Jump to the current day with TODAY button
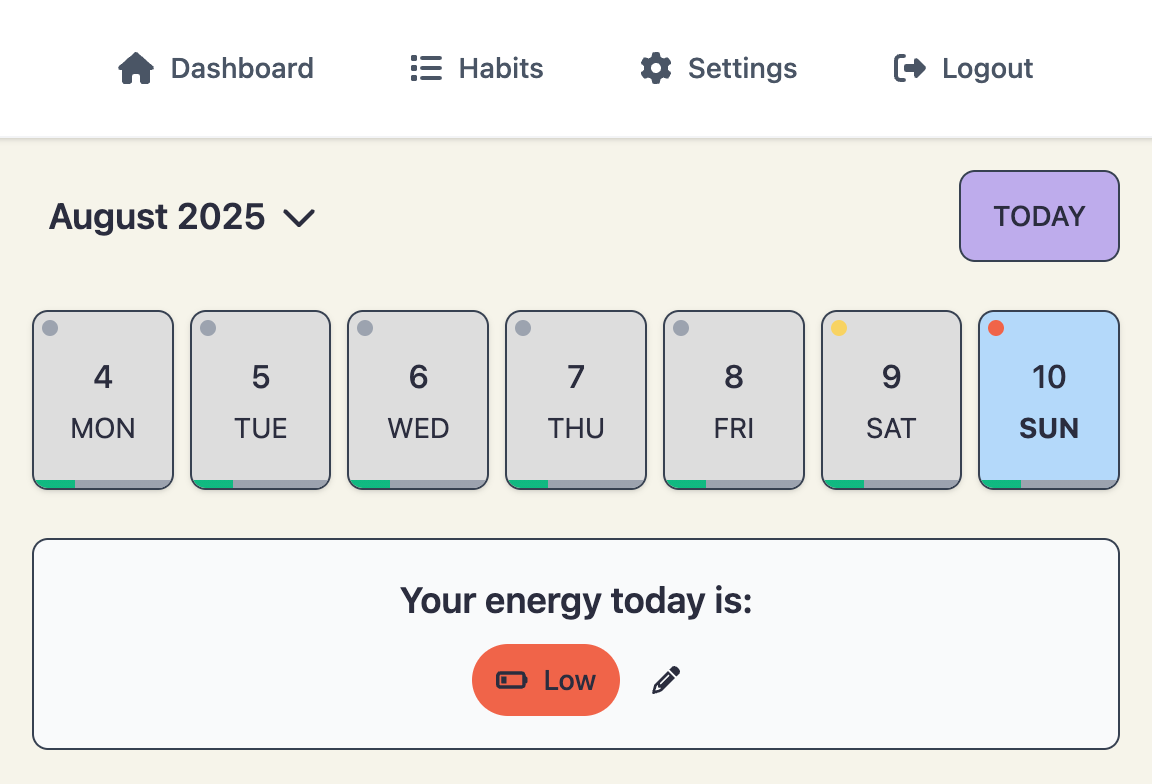The image size is (1152, 784). (1039, 216)
